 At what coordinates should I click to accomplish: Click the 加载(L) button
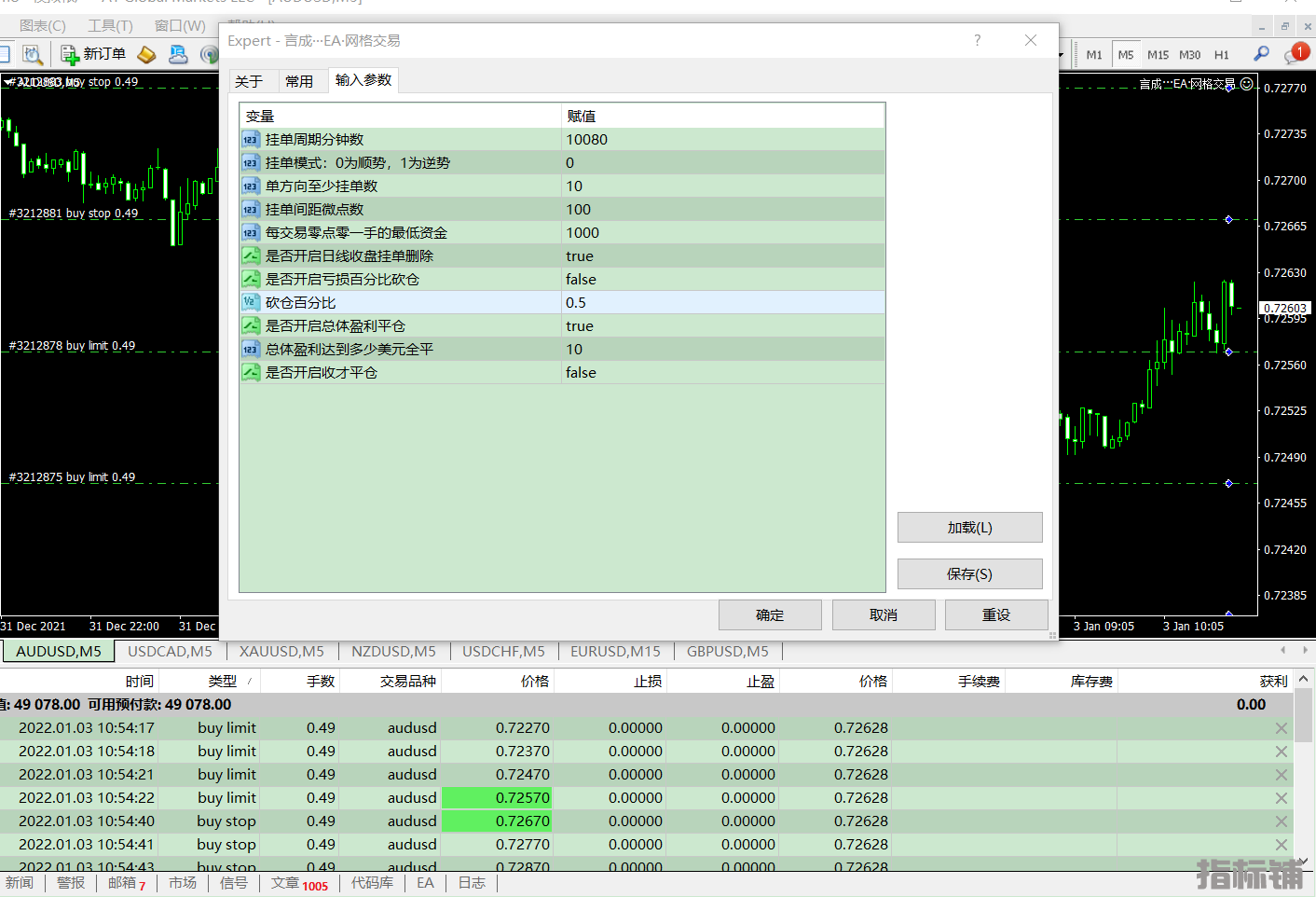tap(969, 528)
